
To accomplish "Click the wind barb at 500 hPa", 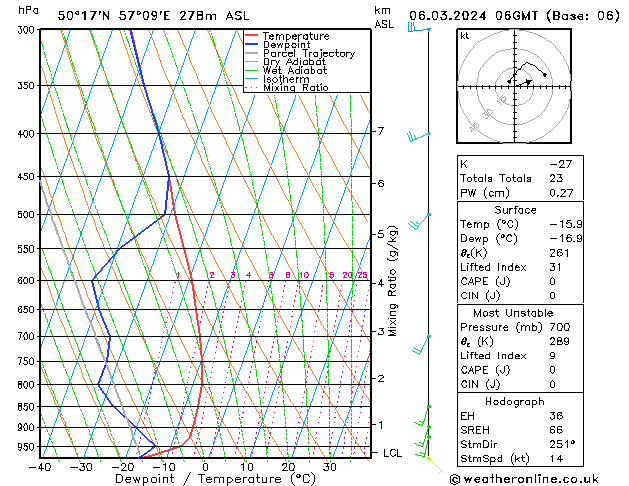I will pos(419,221).
